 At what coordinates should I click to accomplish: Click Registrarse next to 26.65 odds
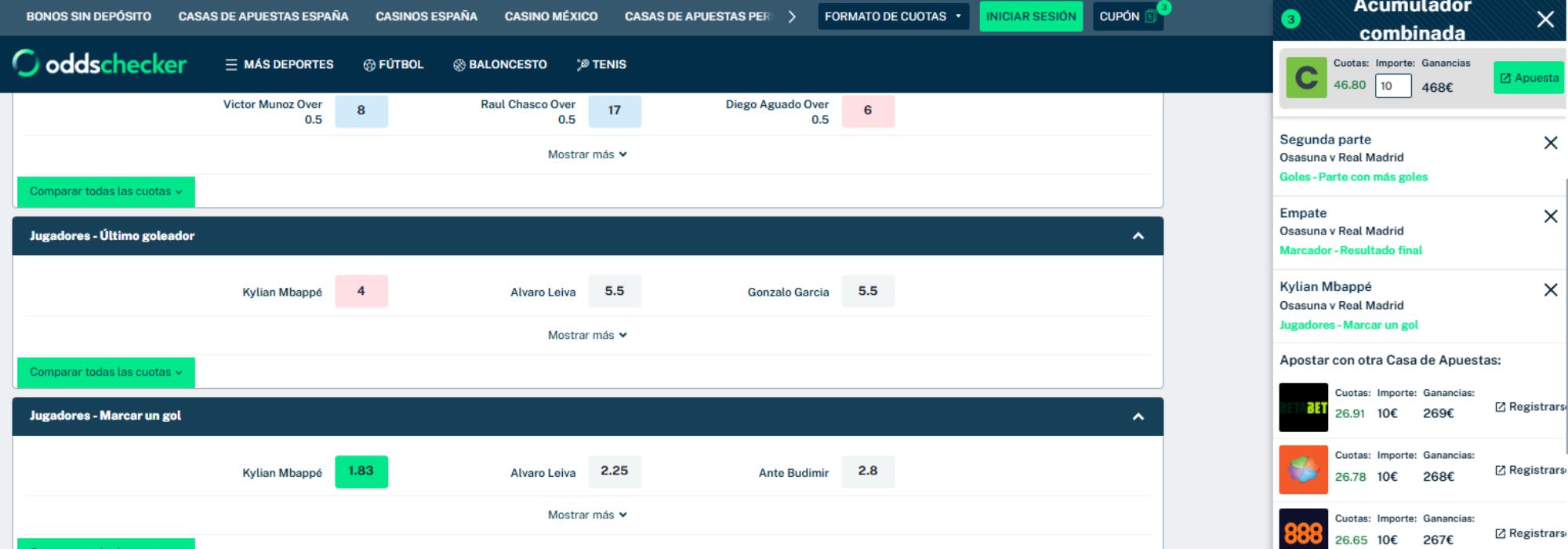point(1530,533)
